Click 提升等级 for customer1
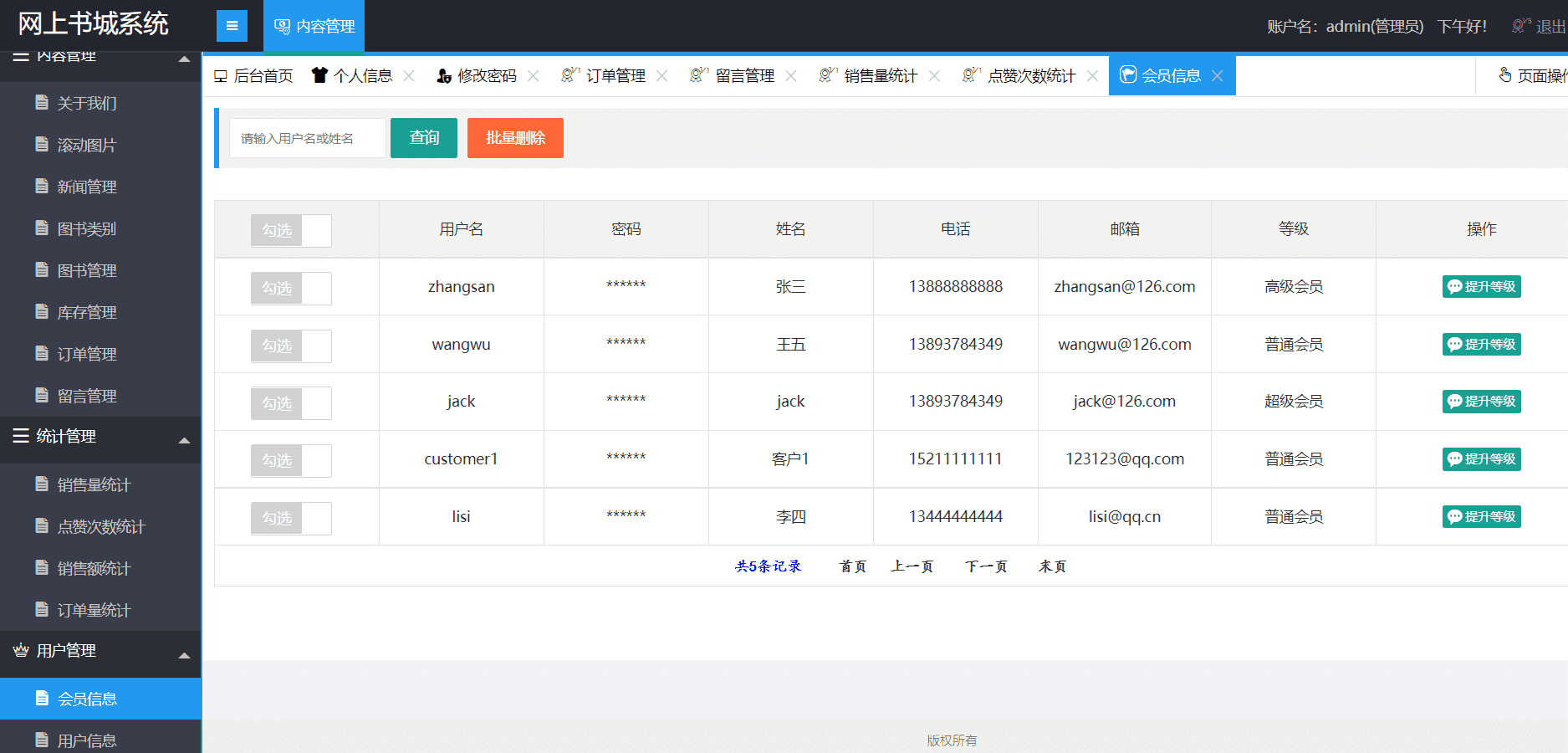Viewport: 1568px width, 753px height. pyautogui.click(x=1481, y=459)
